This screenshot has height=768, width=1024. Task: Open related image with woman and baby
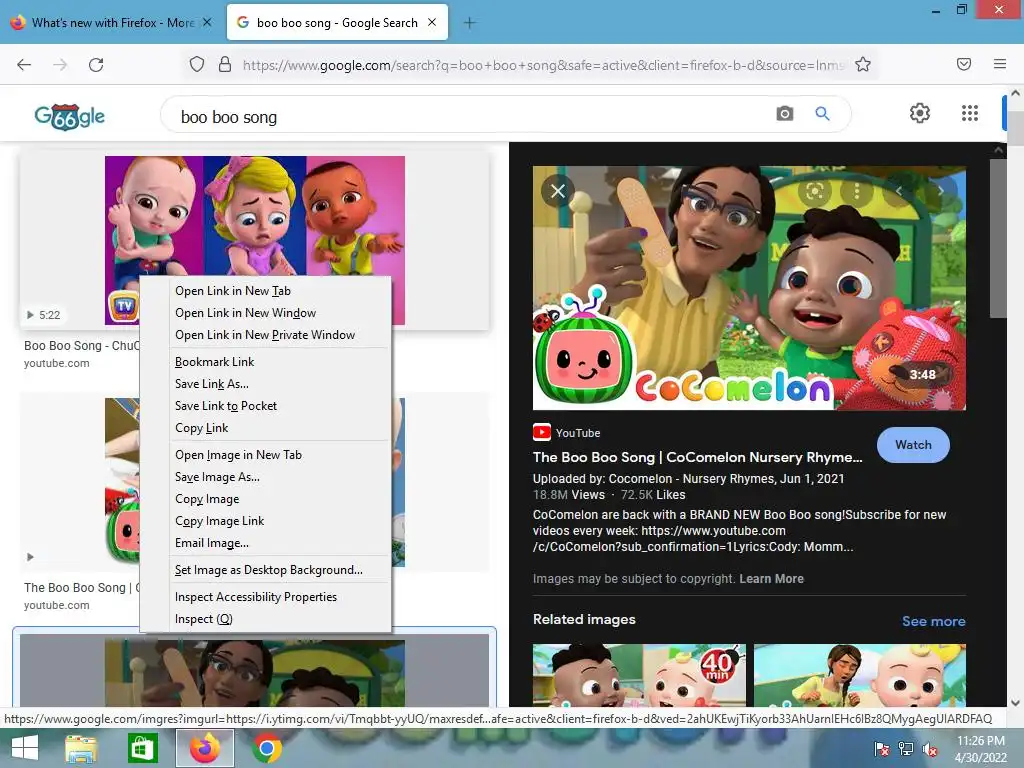(859, 675)
